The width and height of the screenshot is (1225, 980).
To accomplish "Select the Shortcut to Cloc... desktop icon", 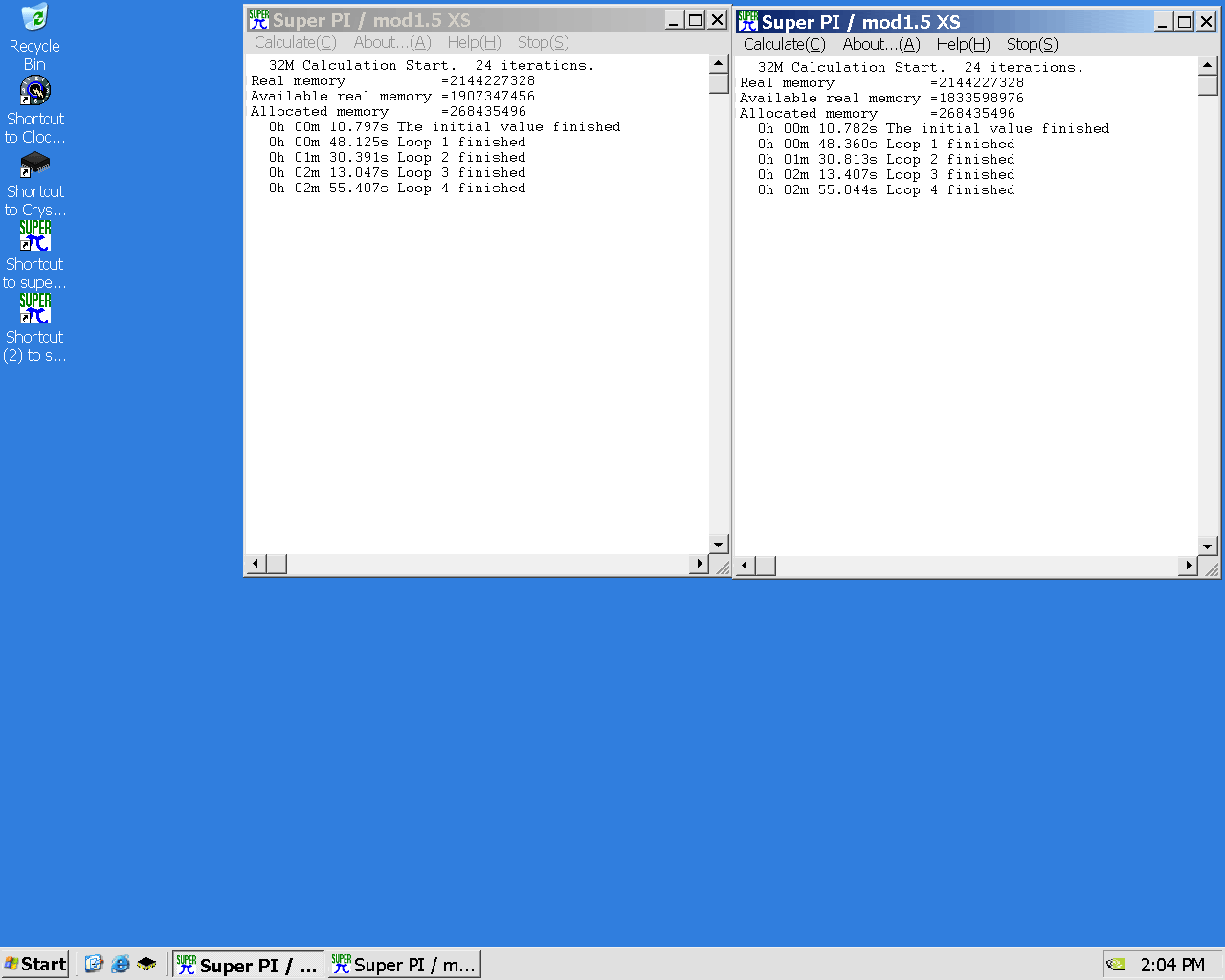I will (x=34, y=110).
